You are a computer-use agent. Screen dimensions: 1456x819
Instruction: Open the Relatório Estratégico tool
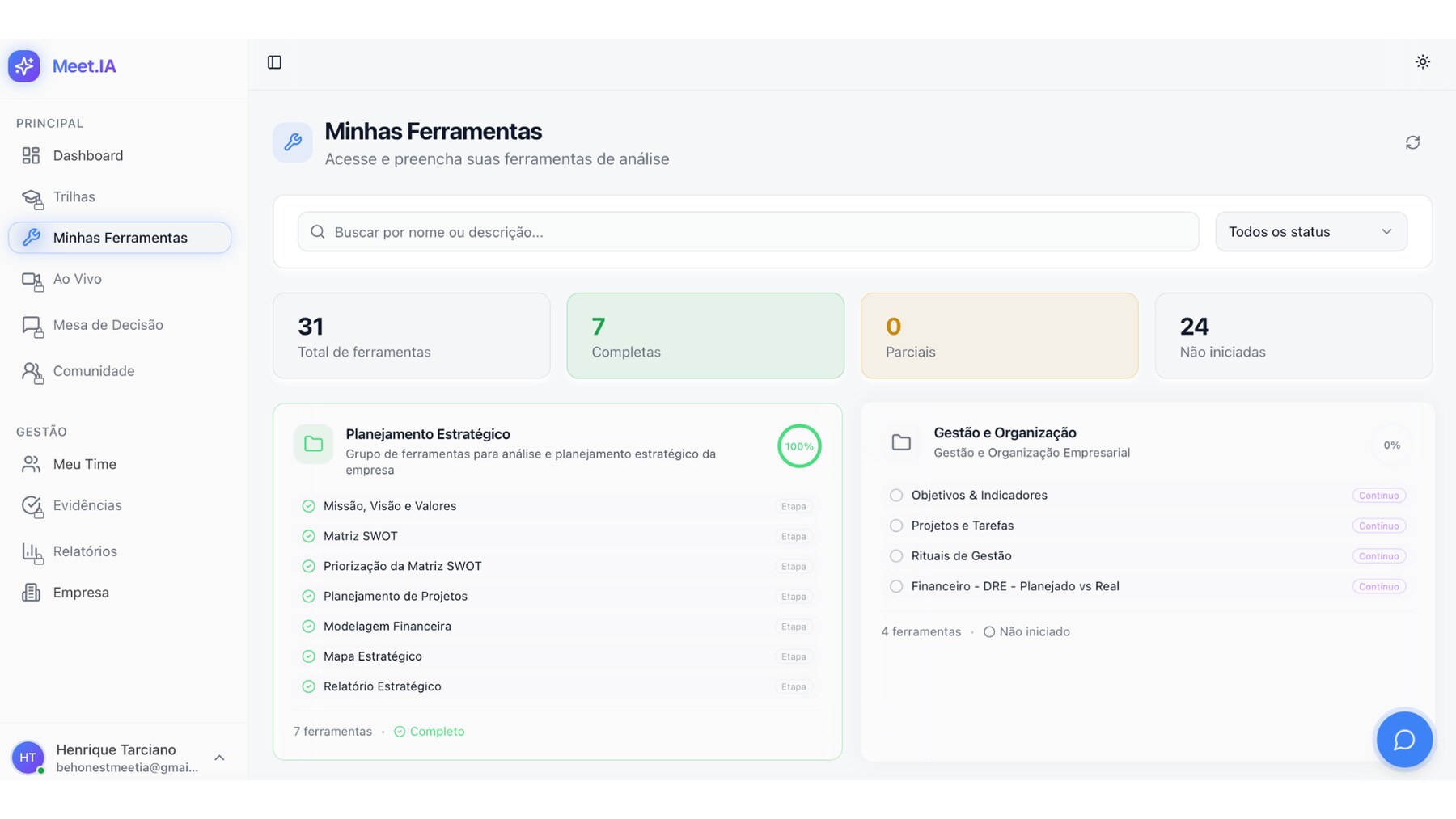[x=557, y=686]
